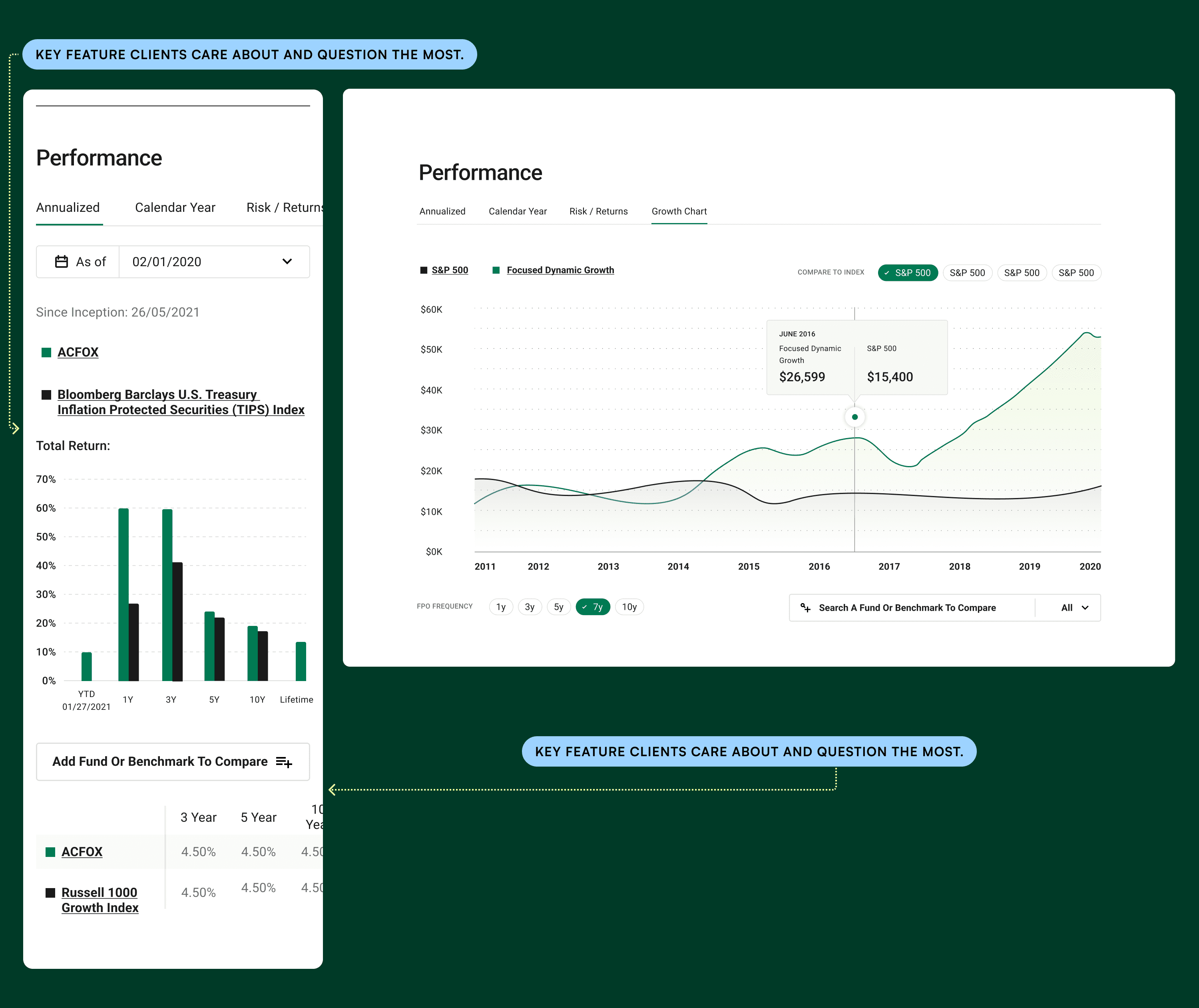
Task: Click the calendar icon next to As of
Action: coord(61,262)
